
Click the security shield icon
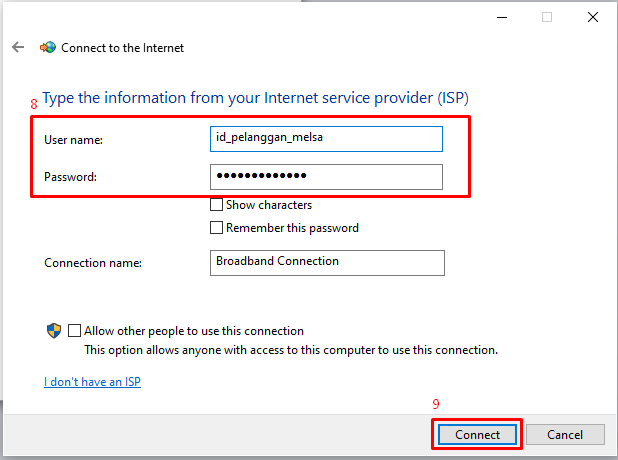tap(54, 331)
